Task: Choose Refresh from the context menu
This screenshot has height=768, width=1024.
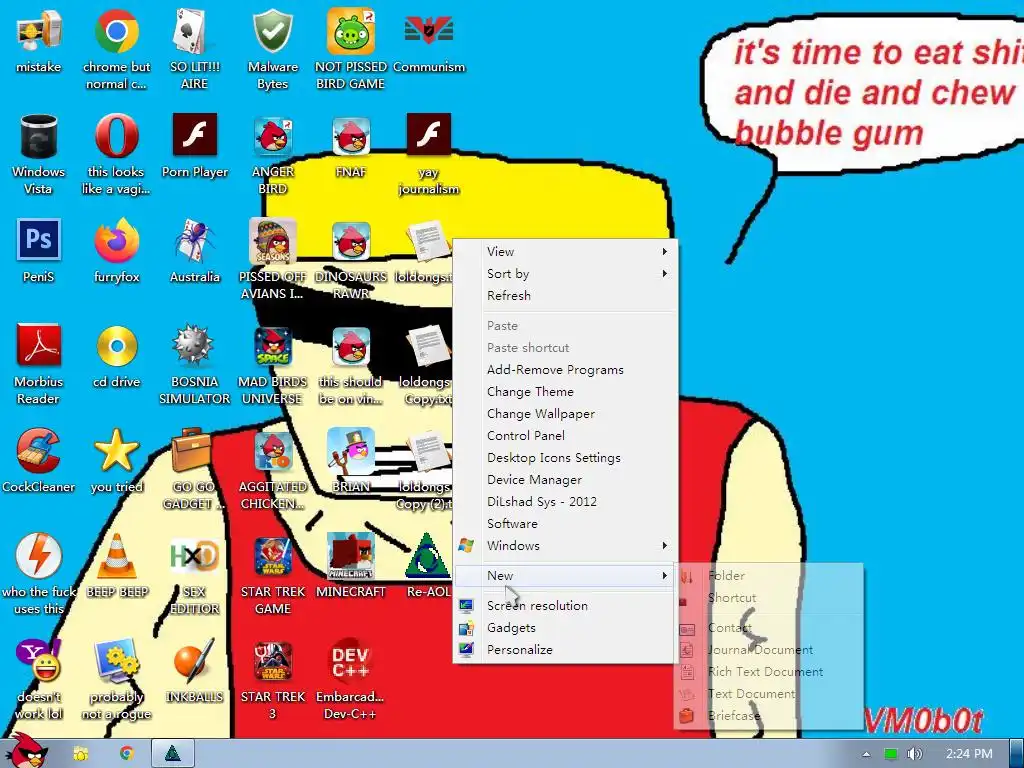Action: tap(565, 295)
